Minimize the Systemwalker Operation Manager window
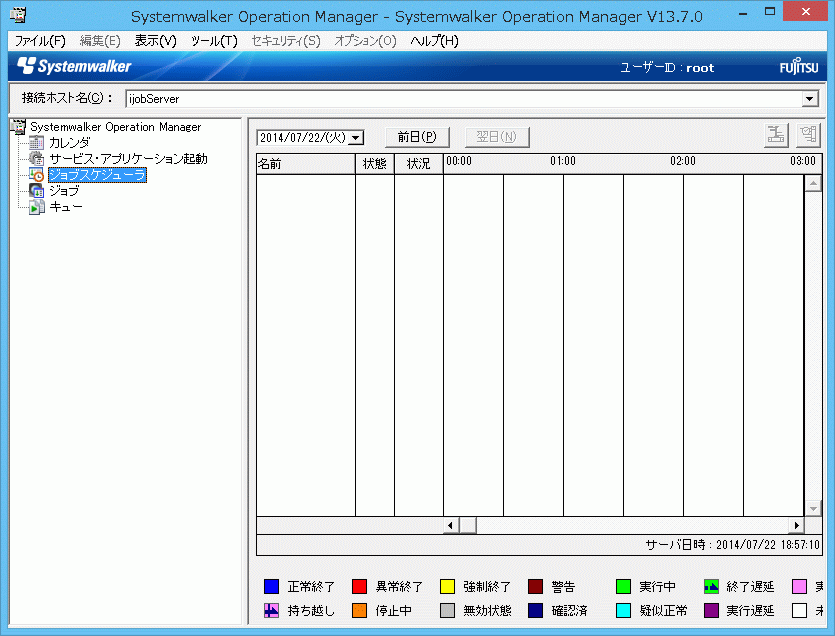 743,12
